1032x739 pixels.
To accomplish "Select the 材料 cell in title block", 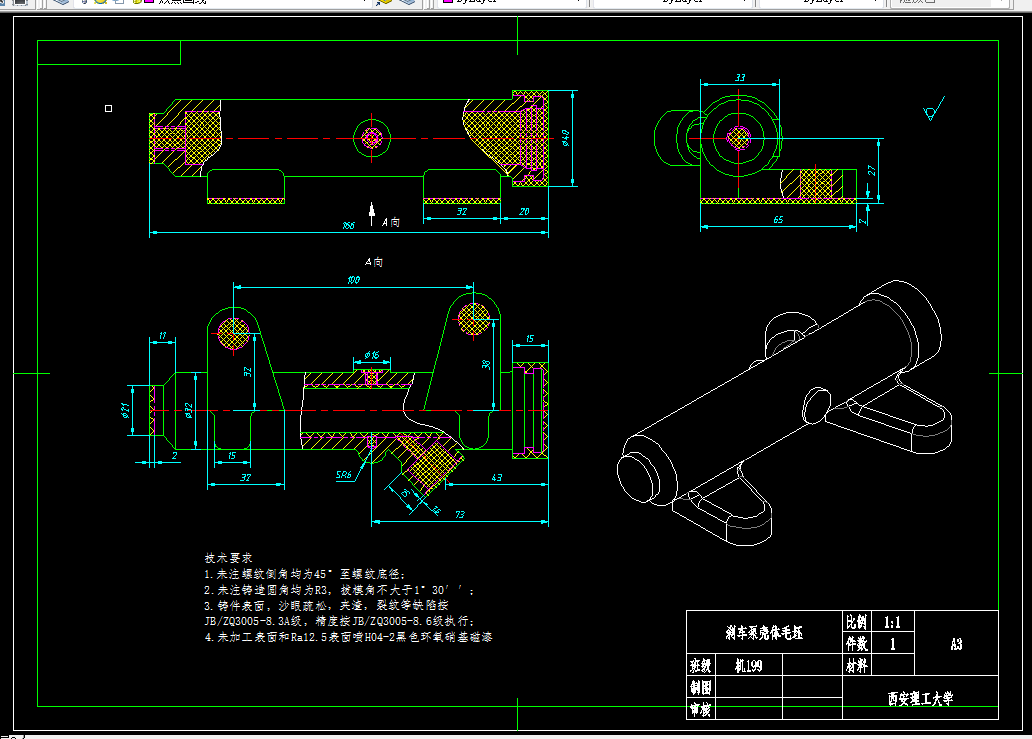I will tap(856, 665).
